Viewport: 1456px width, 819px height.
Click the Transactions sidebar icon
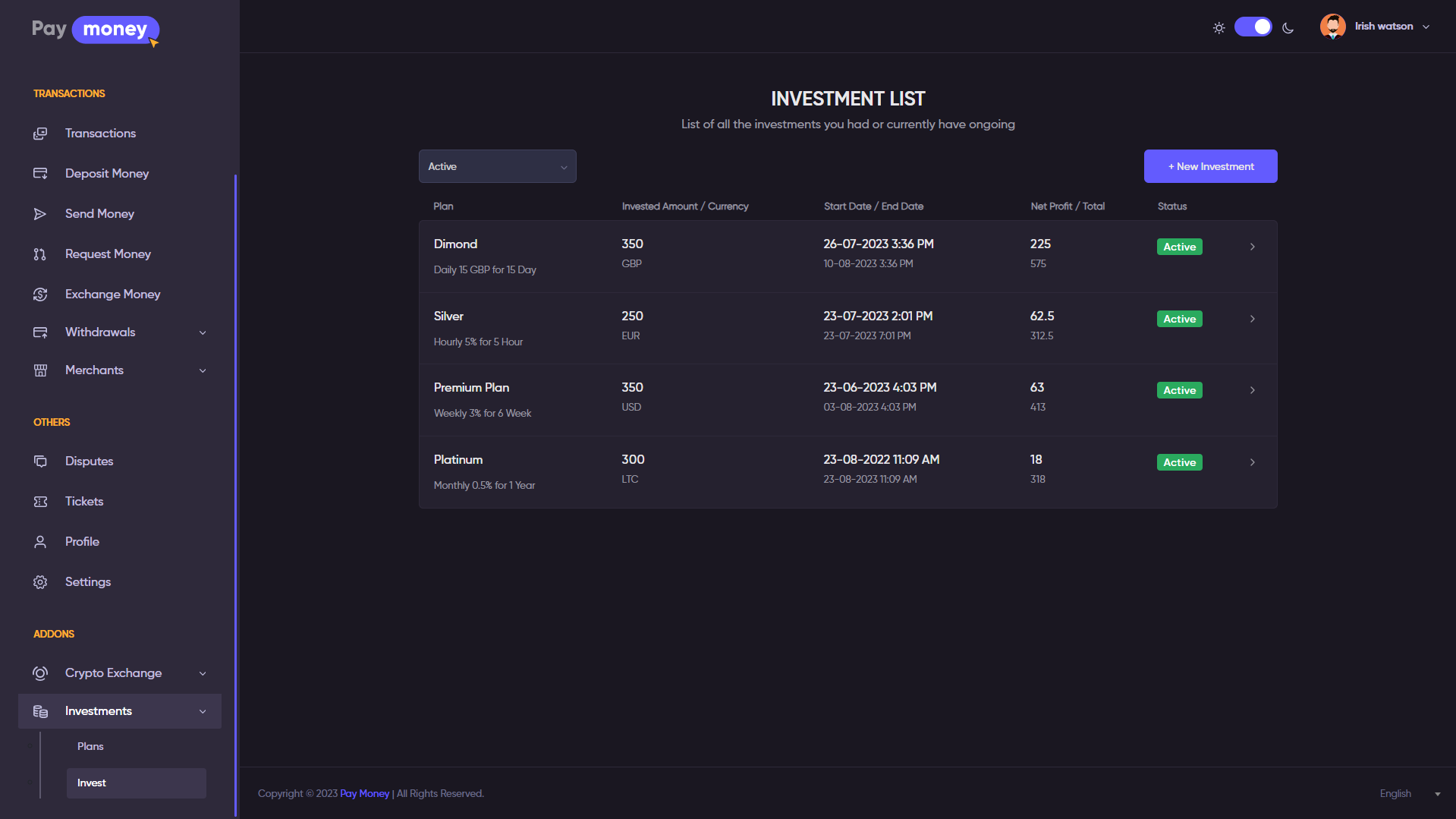pos(40,134)
